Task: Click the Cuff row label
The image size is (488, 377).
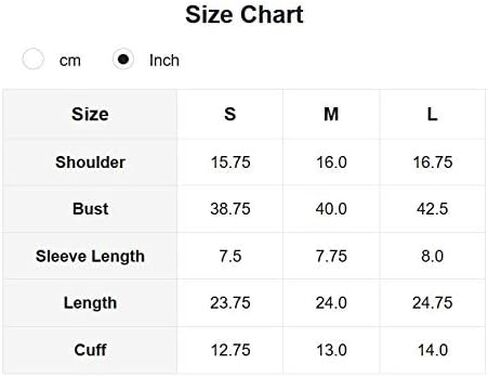Action: coord(90,350)
